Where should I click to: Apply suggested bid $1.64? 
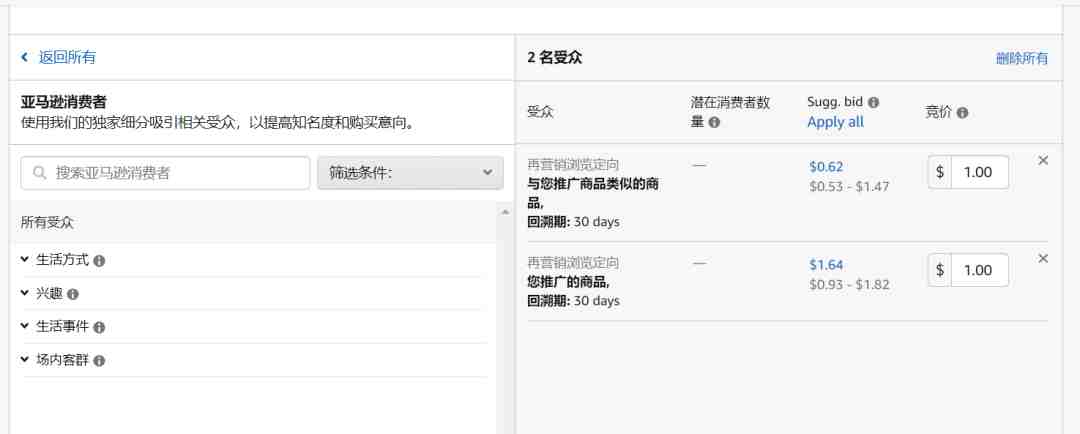(826, 265)
